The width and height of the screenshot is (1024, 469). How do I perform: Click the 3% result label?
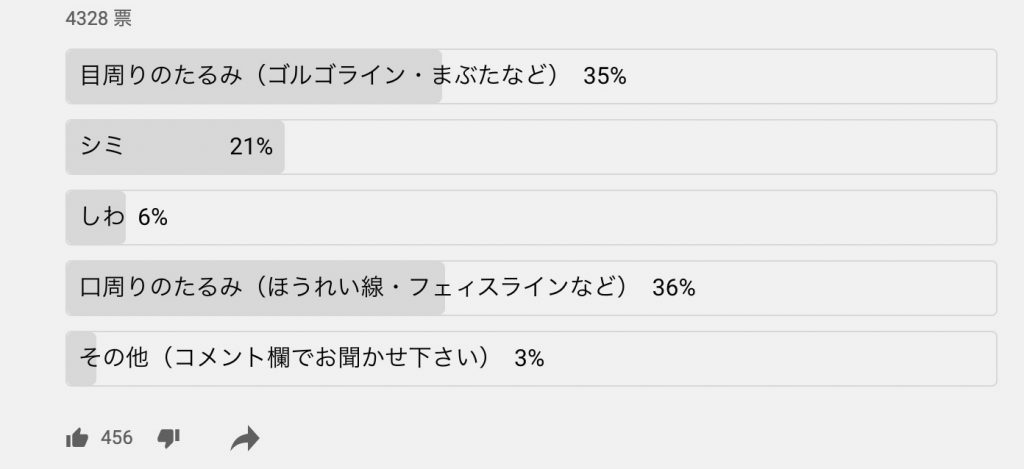[x=529, y=359]
